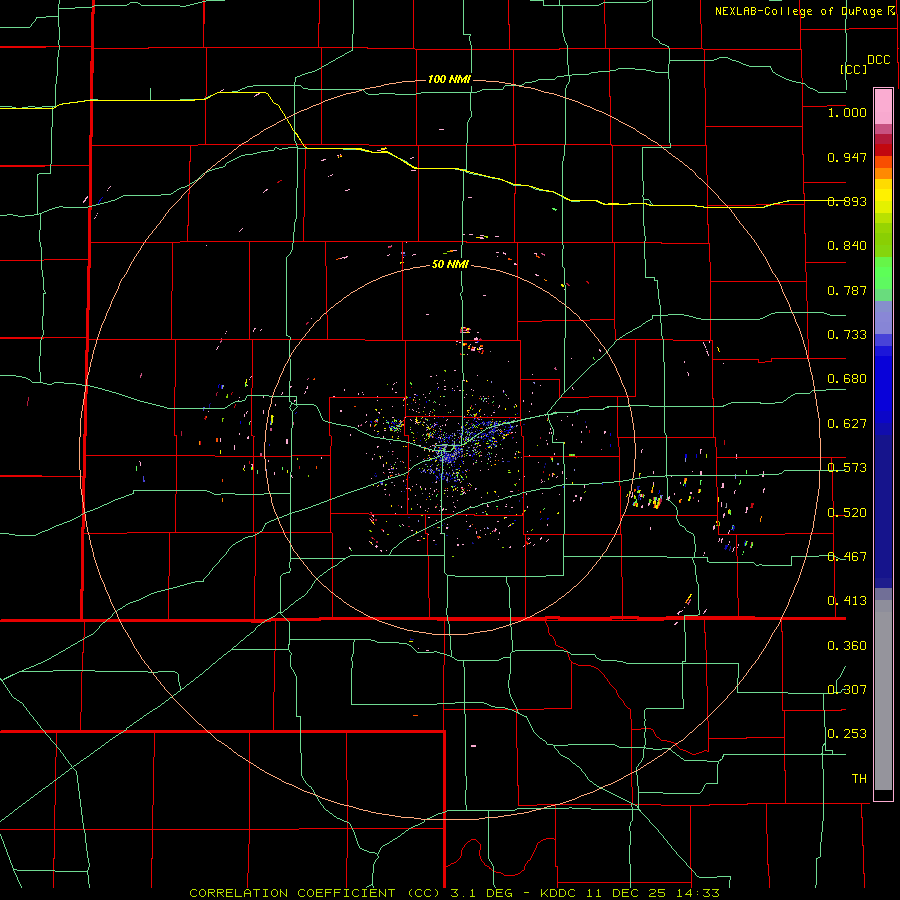Click the KDDC radar site at ring center

[449, 449]
